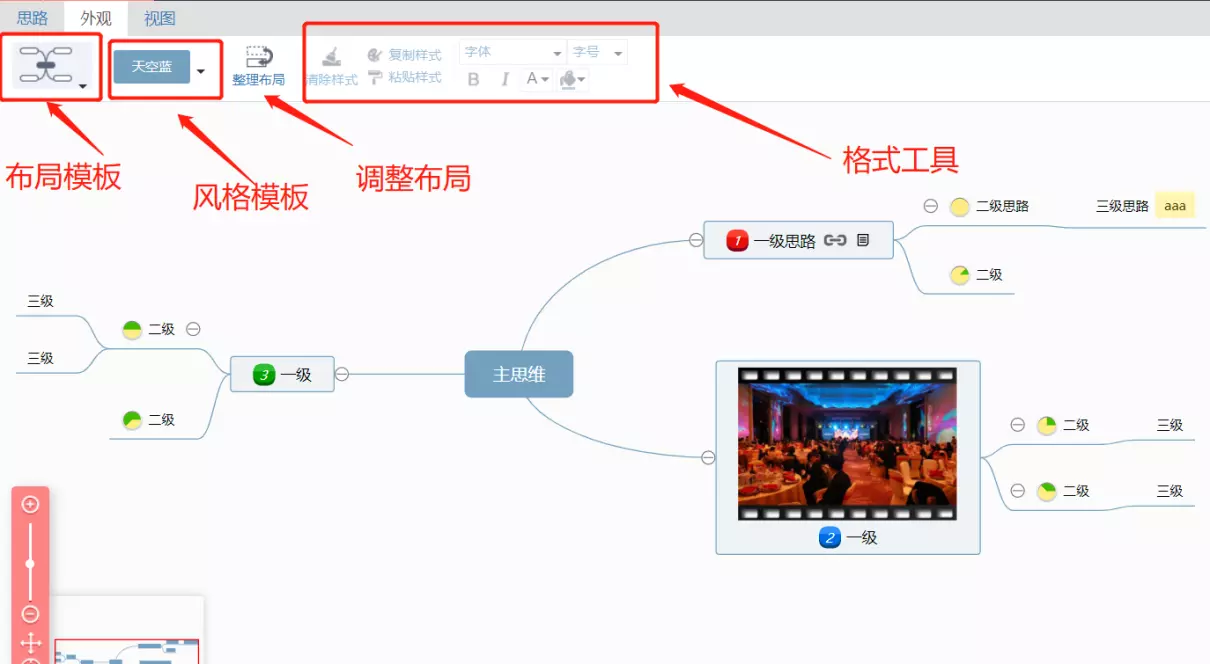The image size is (1210, 664).
Task: Expand the 天空蓝 theme dropdown arrow
Action: click(x=201, y=71)
